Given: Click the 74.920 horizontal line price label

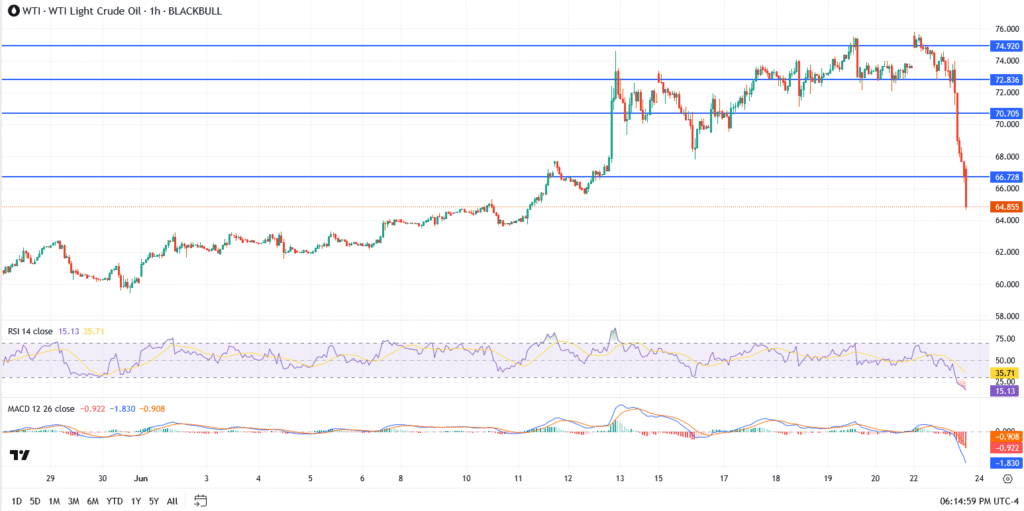Looking at the screenshot, I should (1005, 46).
